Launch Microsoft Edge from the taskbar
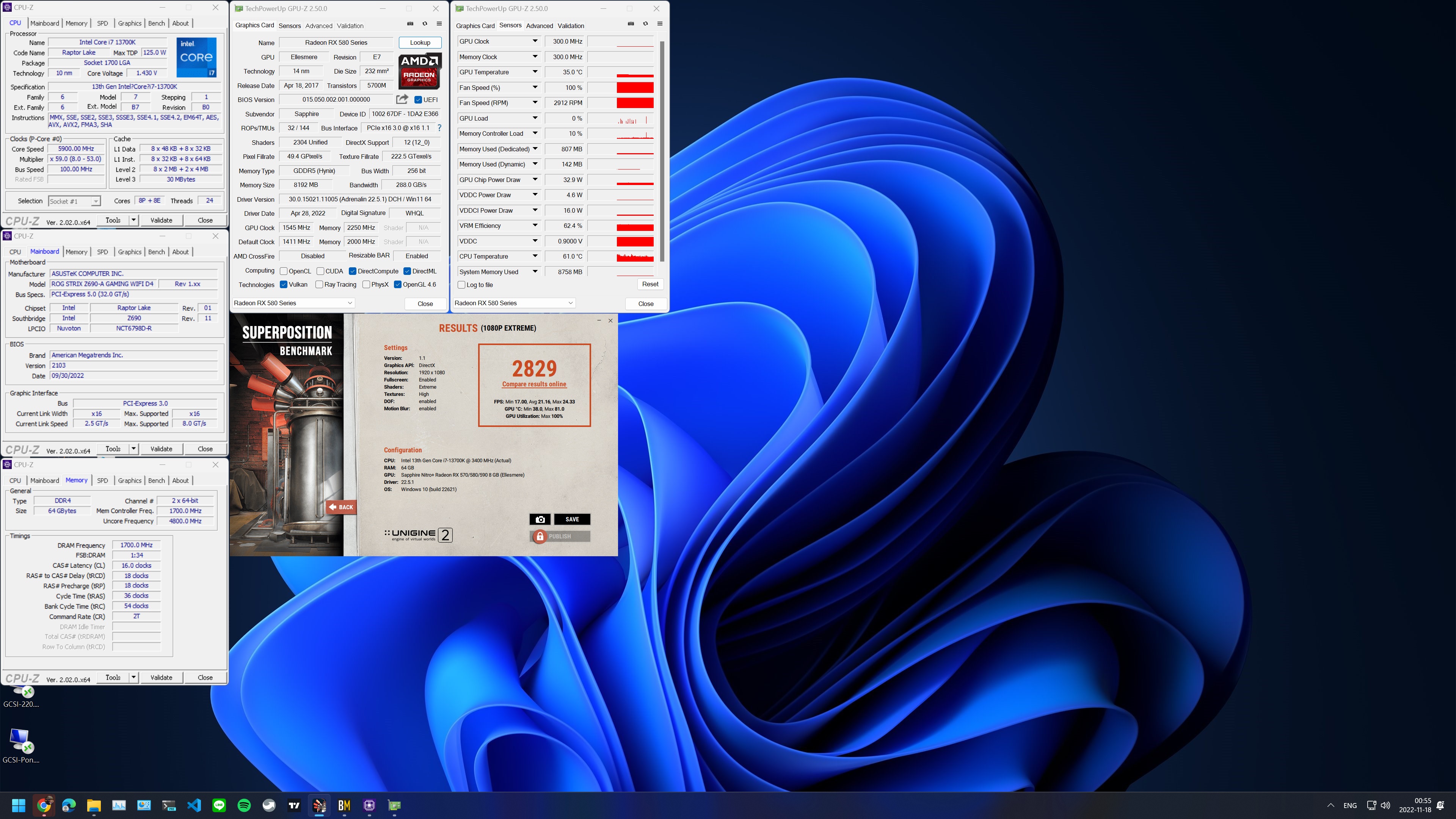 tap(68, 805)
